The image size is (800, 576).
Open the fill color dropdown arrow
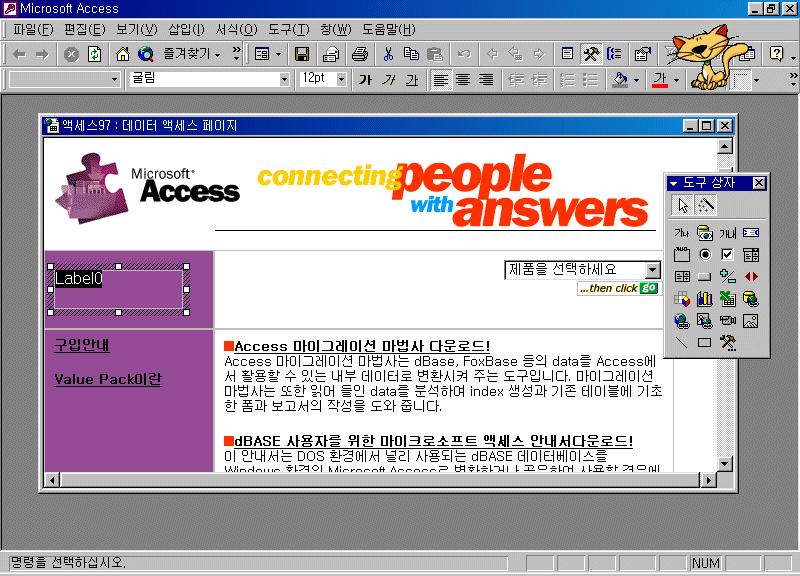click(x=636, y=80)
